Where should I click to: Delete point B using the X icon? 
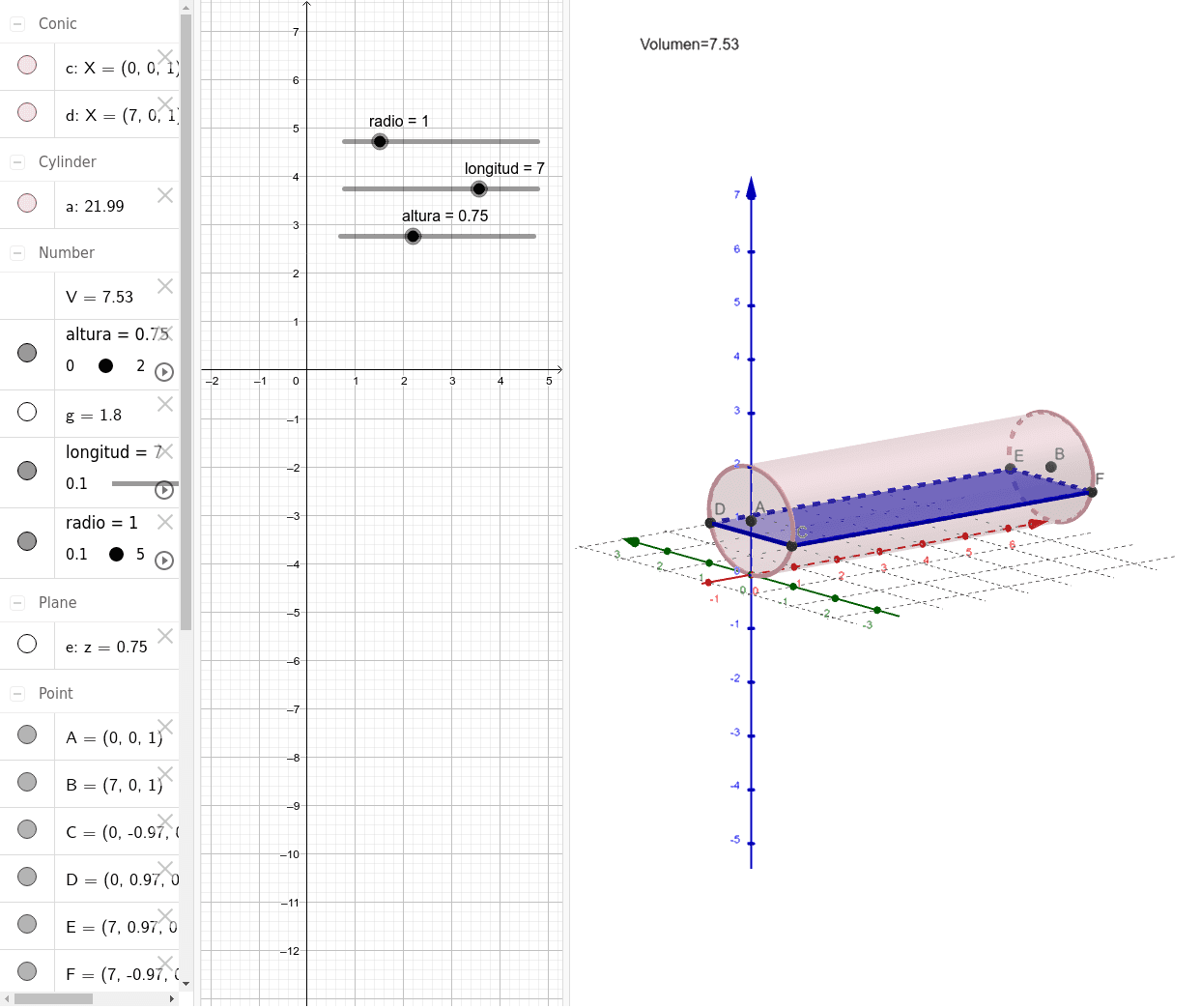[164, 773]
